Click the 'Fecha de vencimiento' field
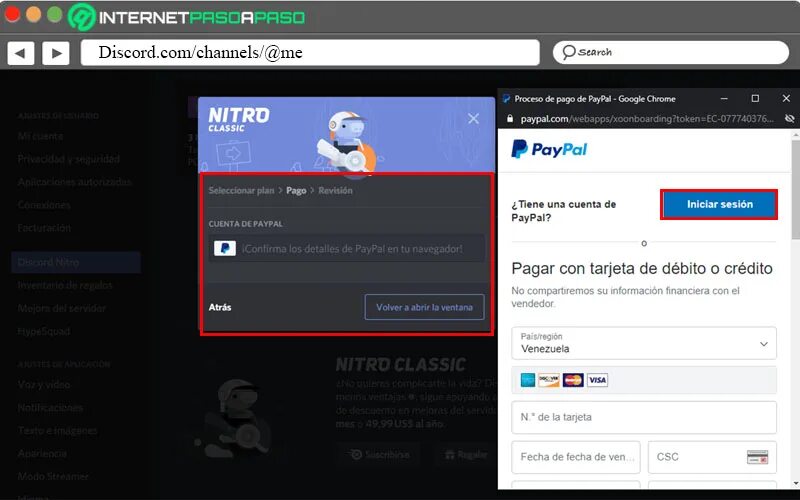The image size is (800, 500). coord(576,457)
